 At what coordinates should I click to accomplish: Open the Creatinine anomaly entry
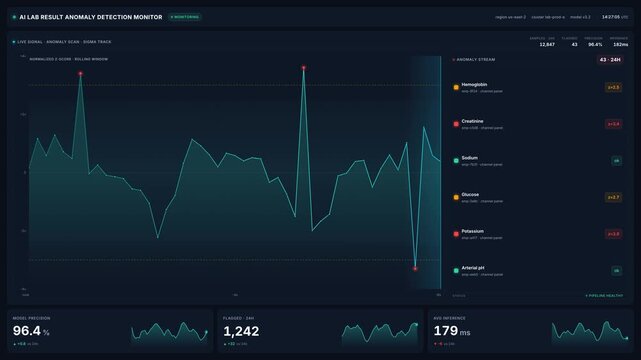[x=538, y=124]
